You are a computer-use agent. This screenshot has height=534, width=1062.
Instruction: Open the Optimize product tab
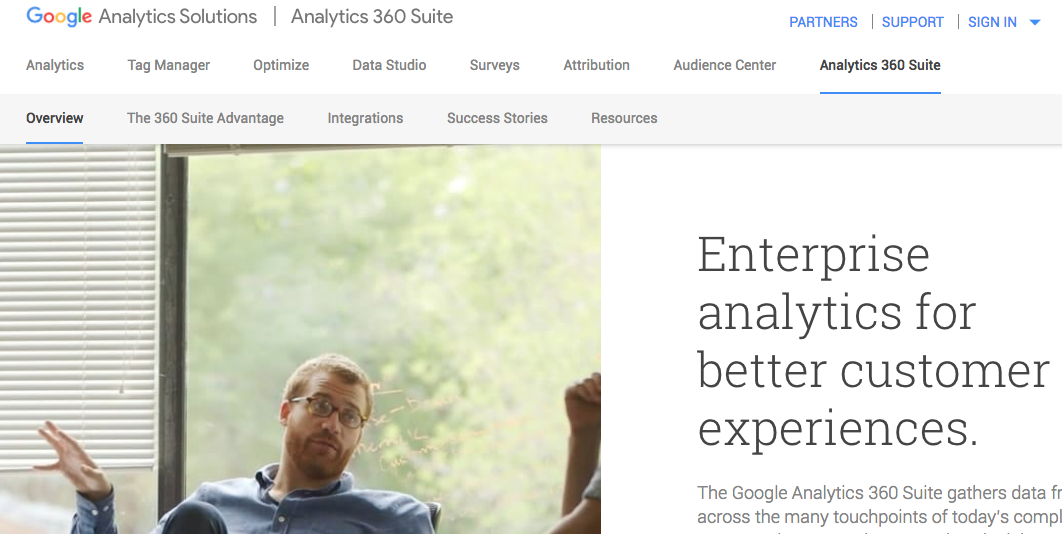click(281, 65)
